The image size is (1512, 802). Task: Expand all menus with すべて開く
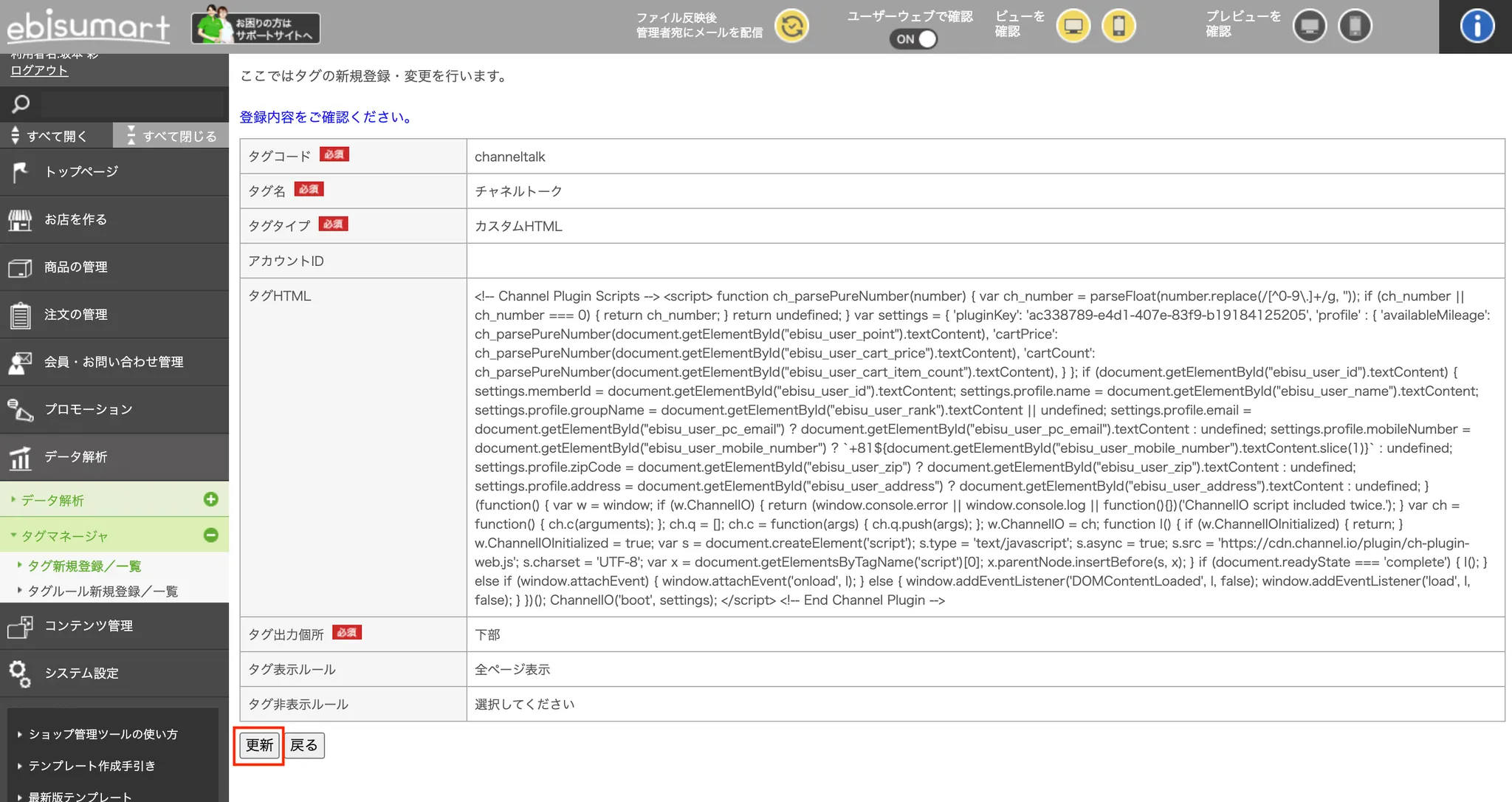[56, 136]
